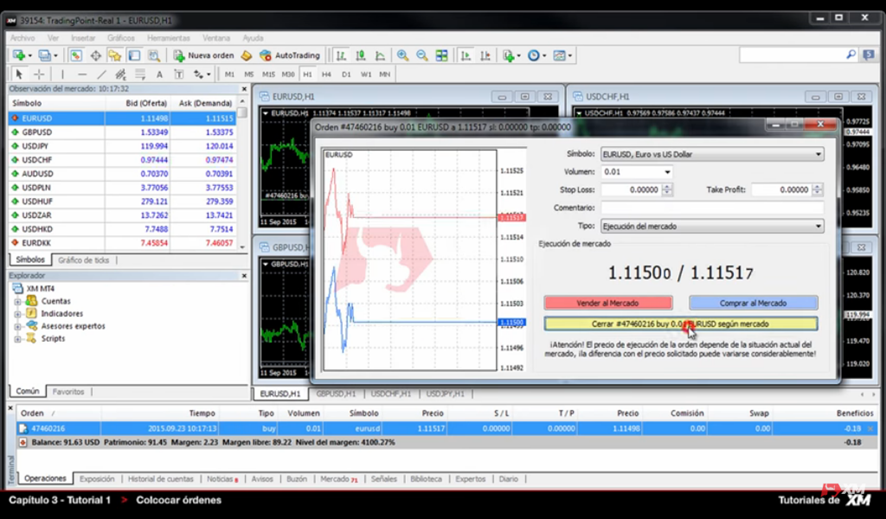Select the D1 timeframe button
Screen dimensions: 886x519
346,74
